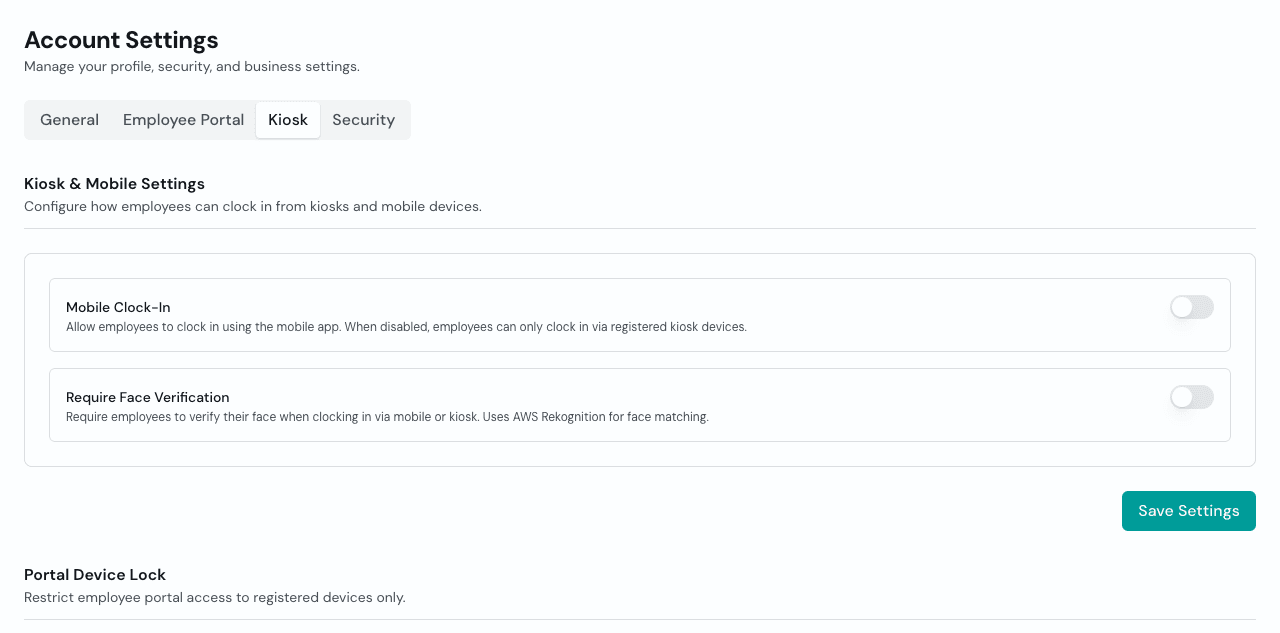The height and width of the screenshot is (633, 1280).
Task: Click the AWS Rekognition description line
Action: click(x=387, y=417)
